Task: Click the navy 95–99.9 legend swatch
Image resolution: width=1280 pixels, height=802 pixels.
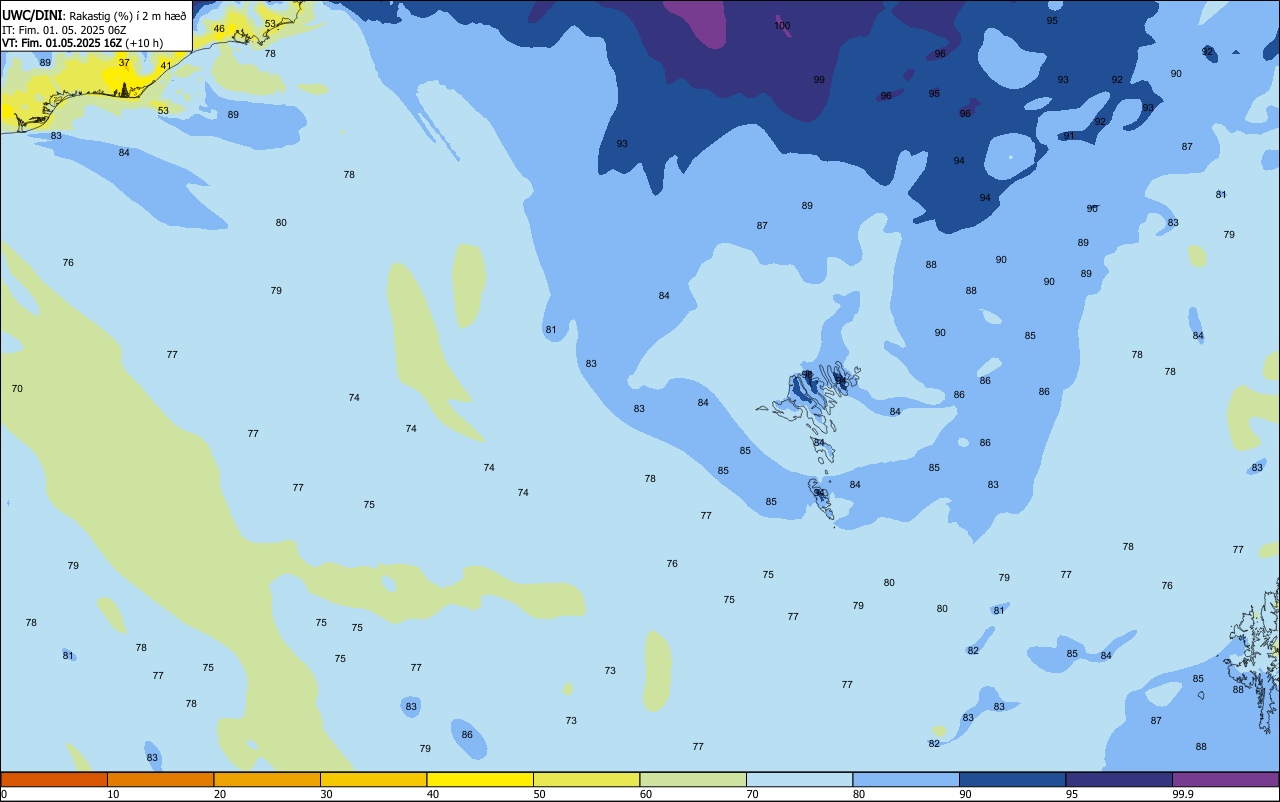Action: 1119,779
